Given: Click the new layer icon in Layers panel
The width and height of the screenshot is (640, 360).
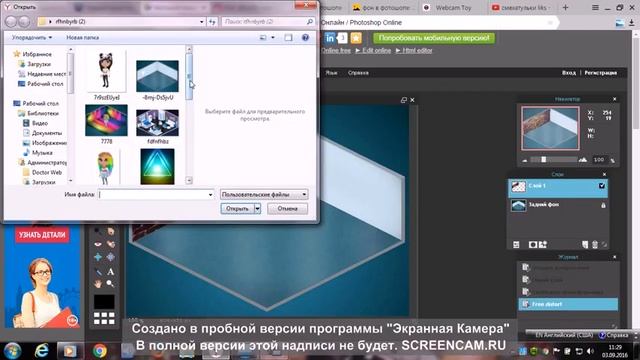Looking at the screenshot, I should pos(585,244).
